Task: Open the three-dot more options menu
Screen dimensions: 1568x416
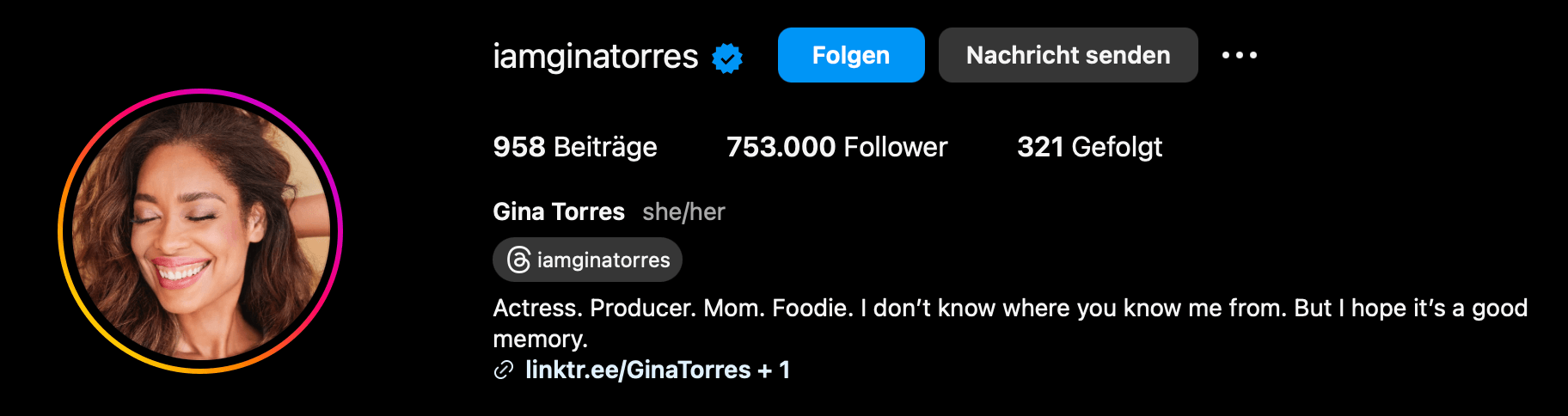Action: click(1240, 55)
